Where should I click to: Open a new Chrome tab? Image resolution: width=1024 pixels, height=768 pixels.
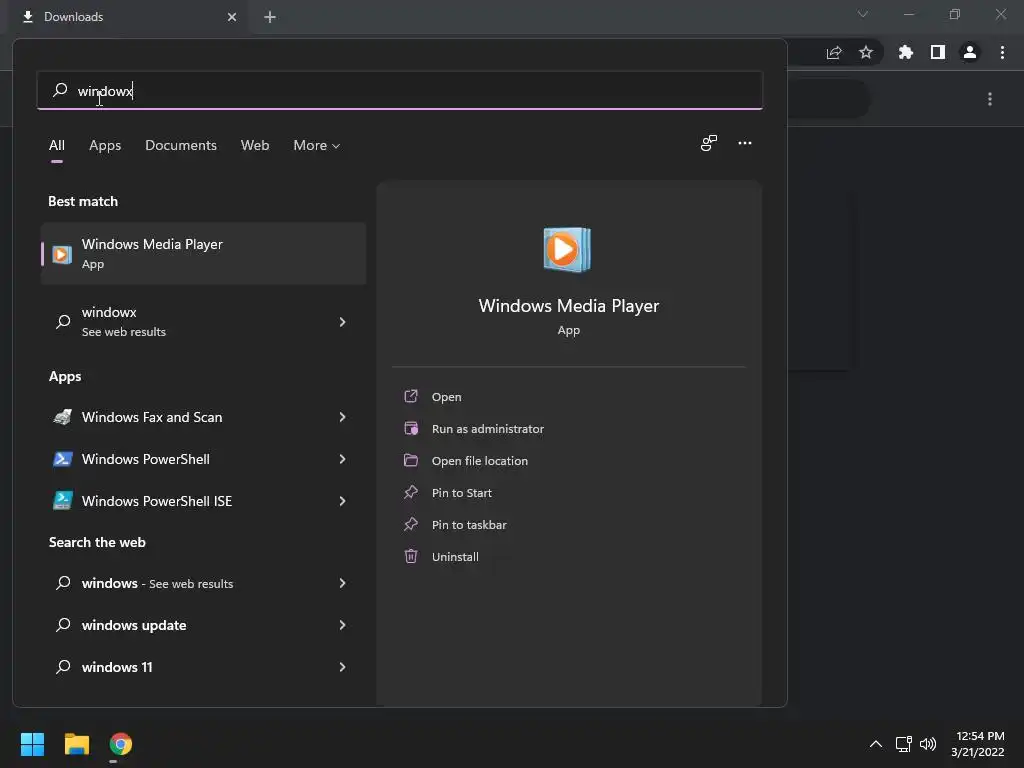coord(270,17)
